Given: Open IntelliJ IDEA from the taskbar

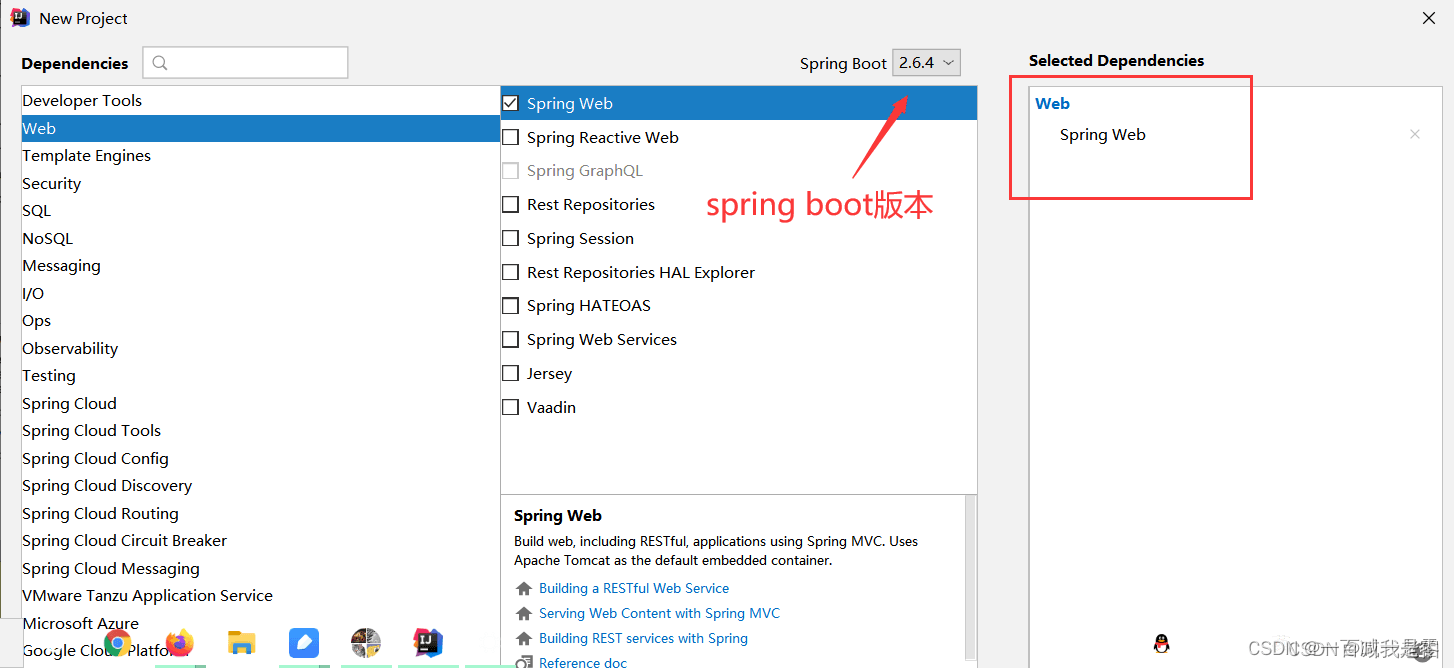Looking at the screenshot, I should click(428, 642).
